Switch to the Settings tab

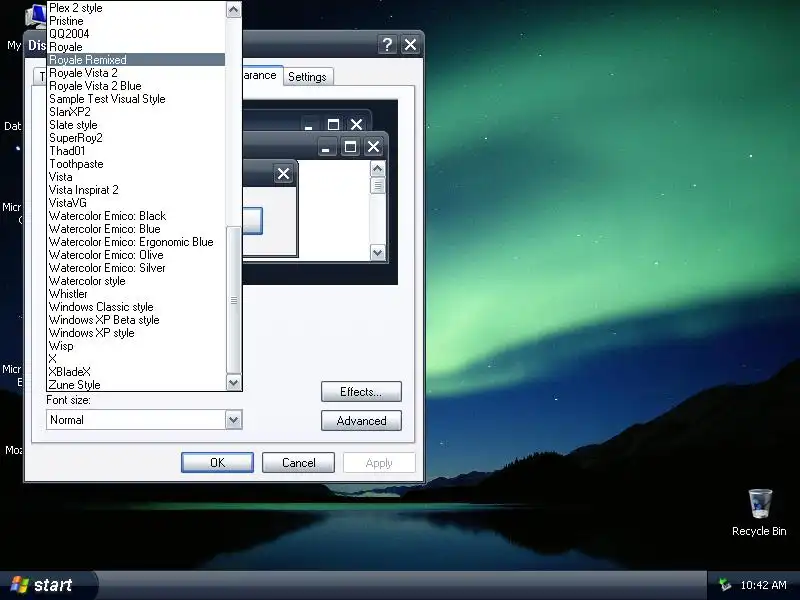click(307, 77)
